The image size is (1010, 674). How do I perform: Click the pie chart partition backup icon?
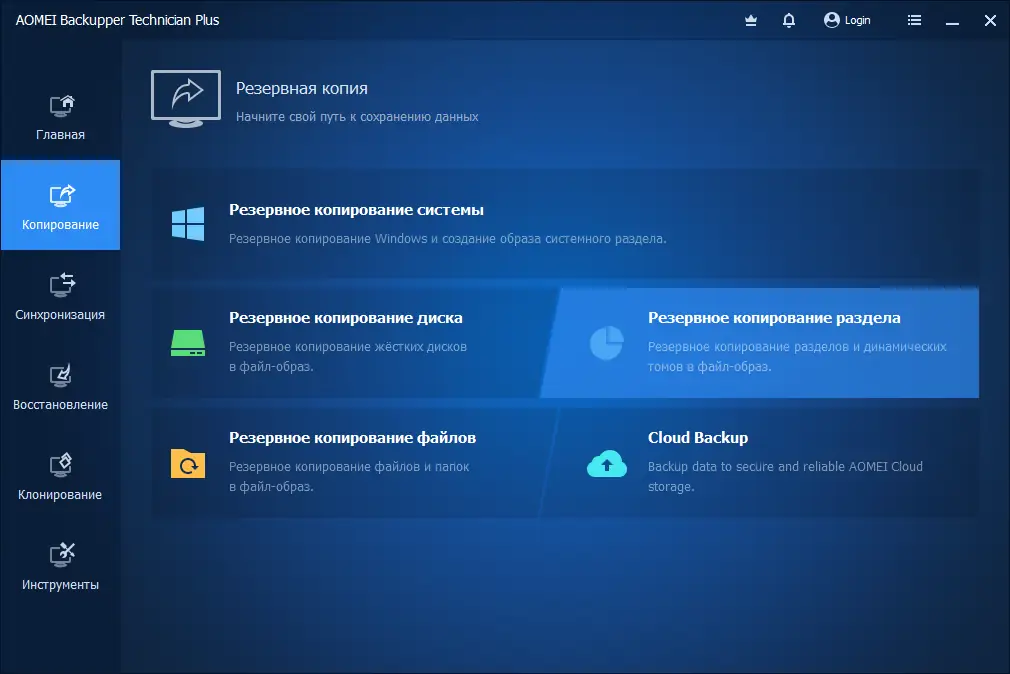click(606, 342)
